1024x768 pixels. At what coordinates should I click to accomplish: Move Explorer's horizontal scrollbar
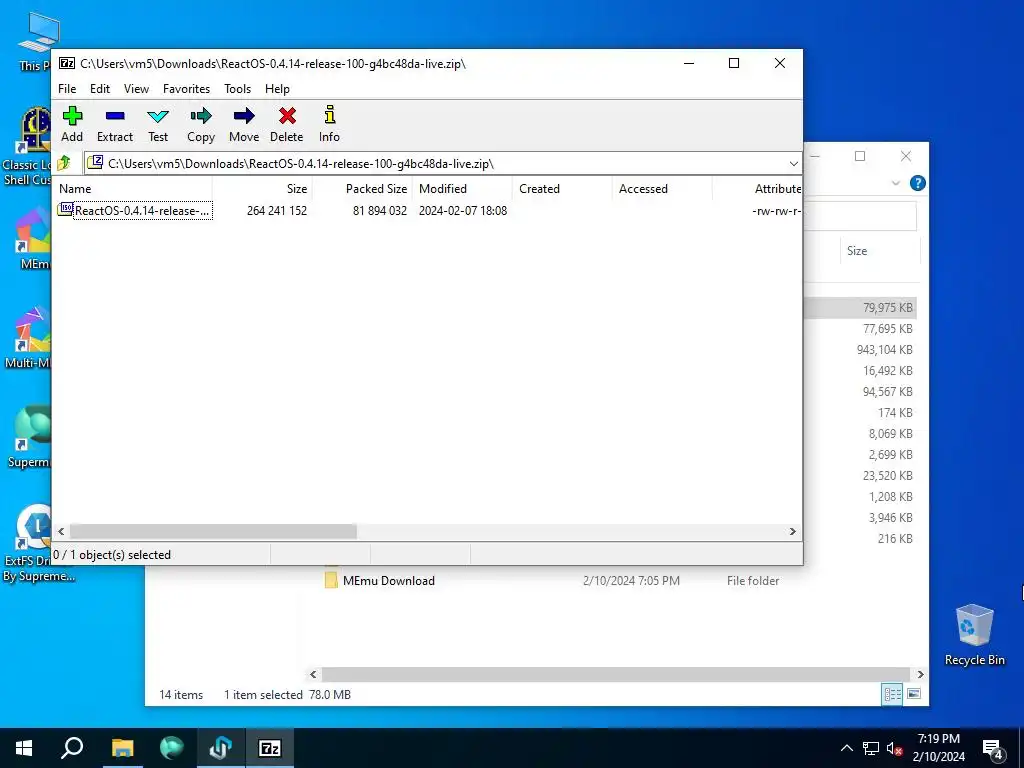615,674
